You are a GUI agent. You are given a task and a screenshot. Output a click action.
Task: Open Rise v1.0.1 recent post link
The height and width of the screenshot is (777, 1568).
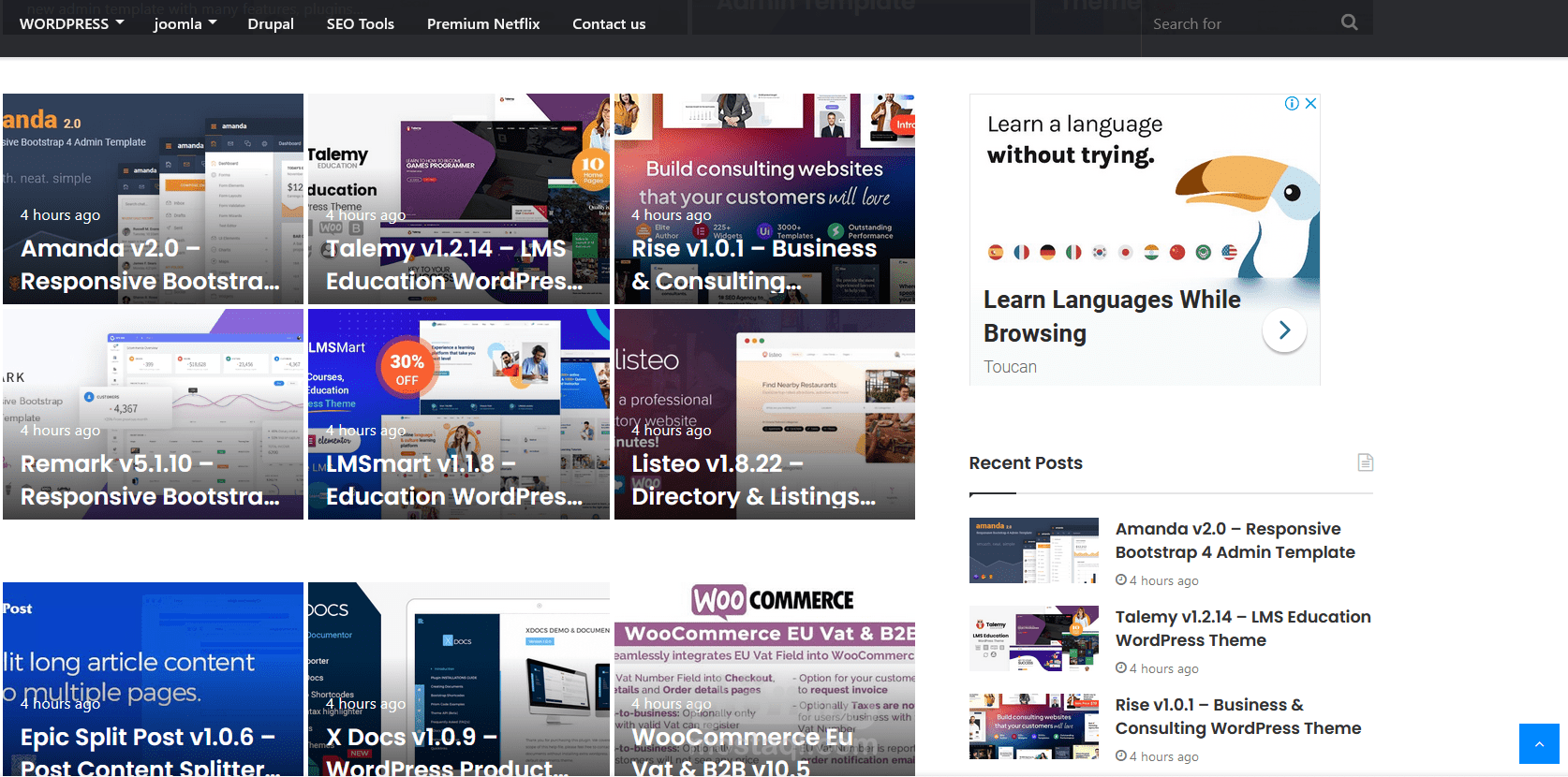click(1238, 716)
